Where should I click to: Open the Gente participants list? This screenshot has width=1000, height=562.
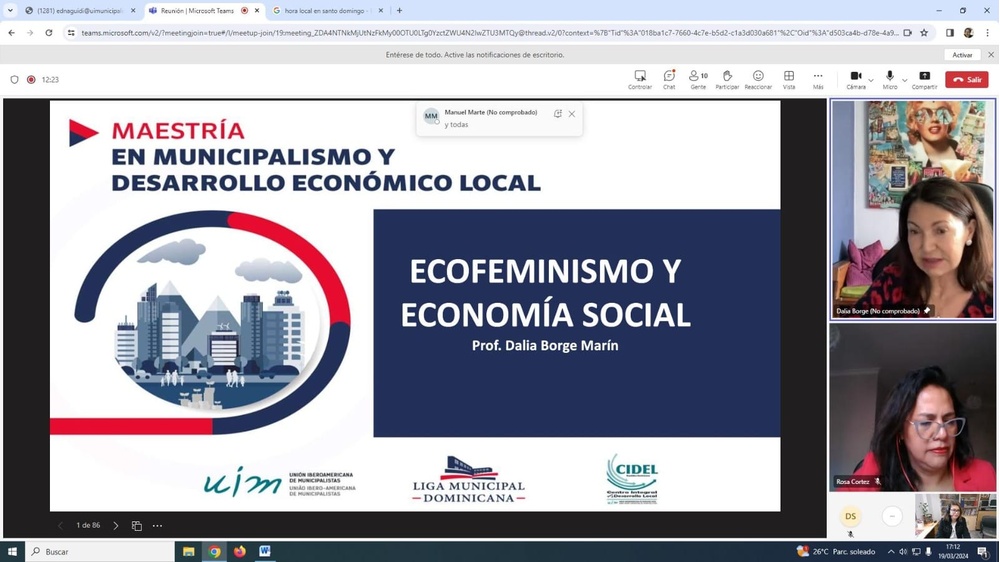tap(698, 77)
